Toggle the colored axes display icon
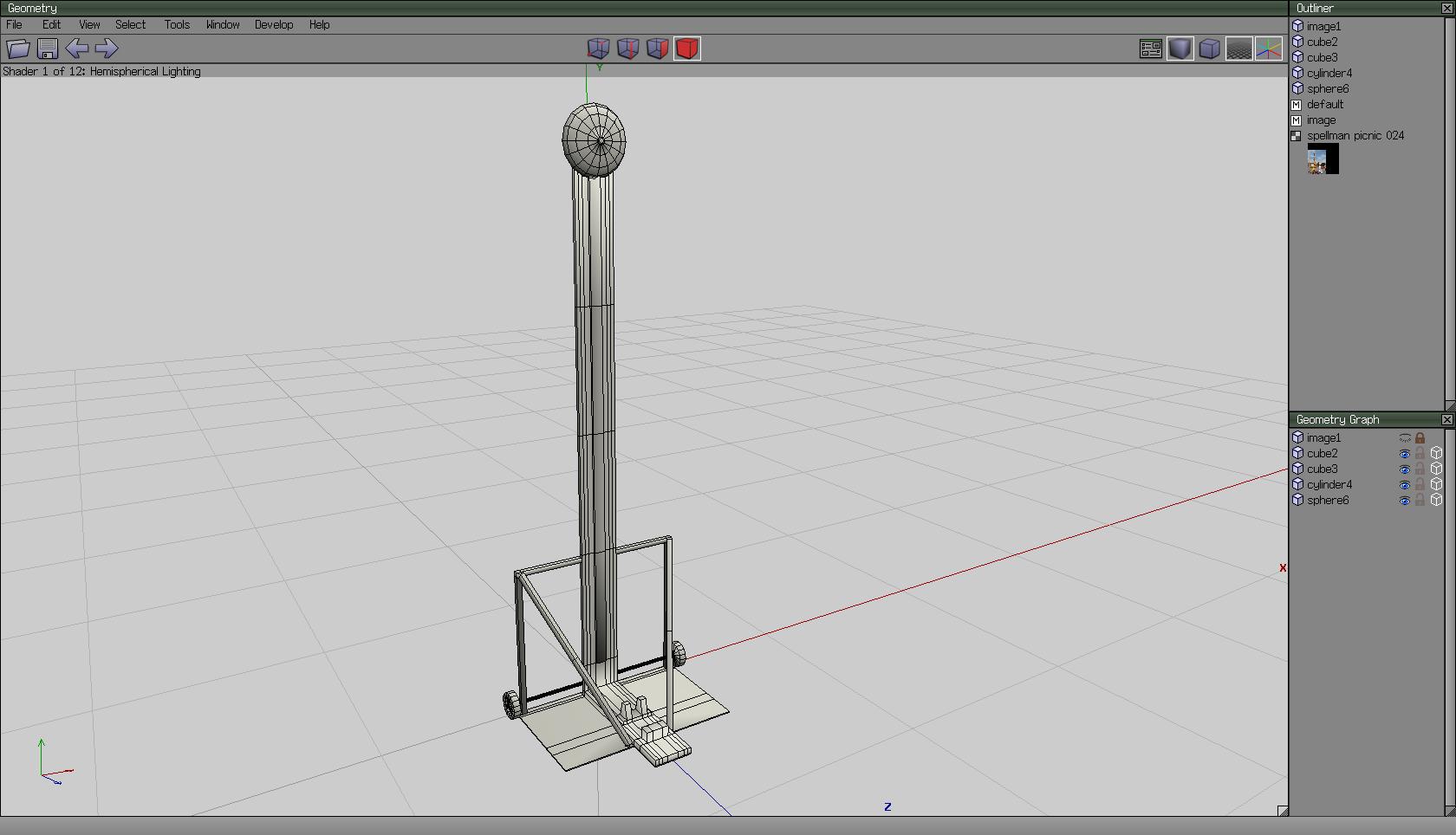The image size is (1456, 835). (x=1268, y=49)
